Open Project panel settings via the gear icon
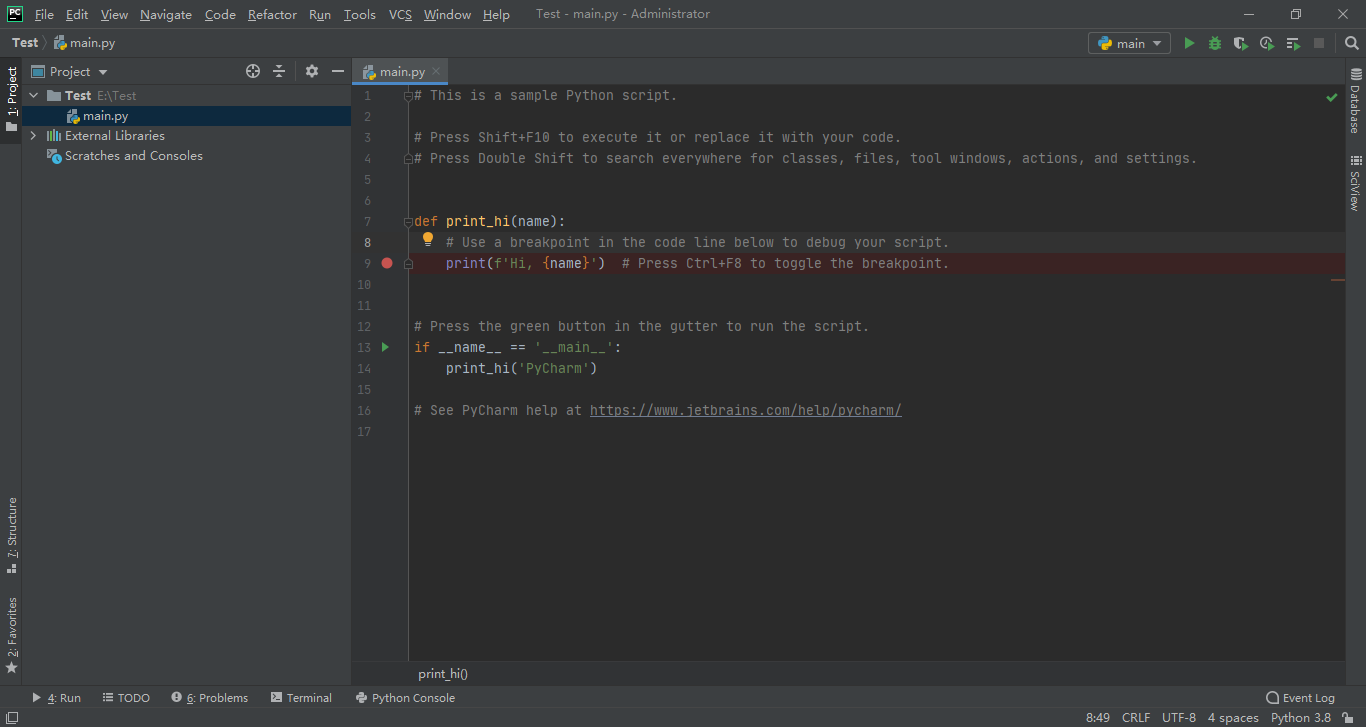The height and width of the screenshot is (727, 1366). (312, 71)
